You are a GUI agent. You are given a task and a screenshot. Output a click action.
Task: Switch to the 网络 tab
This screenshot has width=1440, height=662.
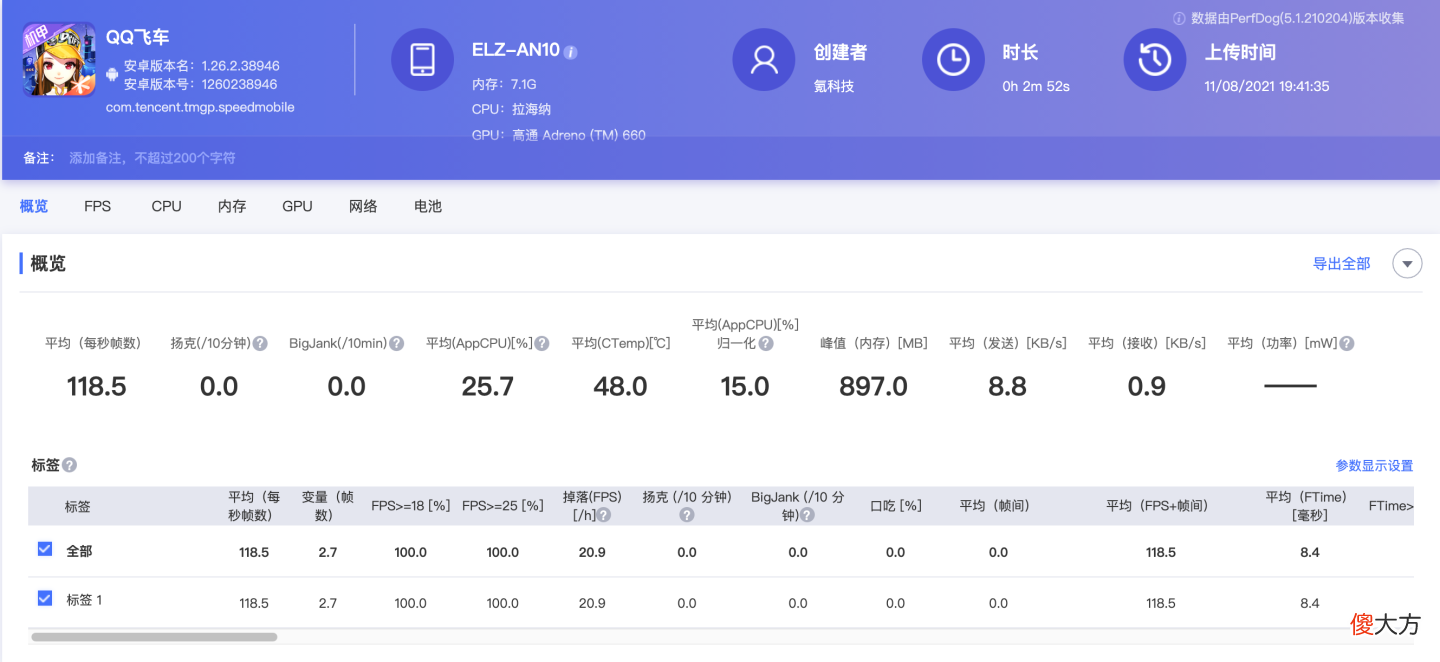tap(363, 206)
